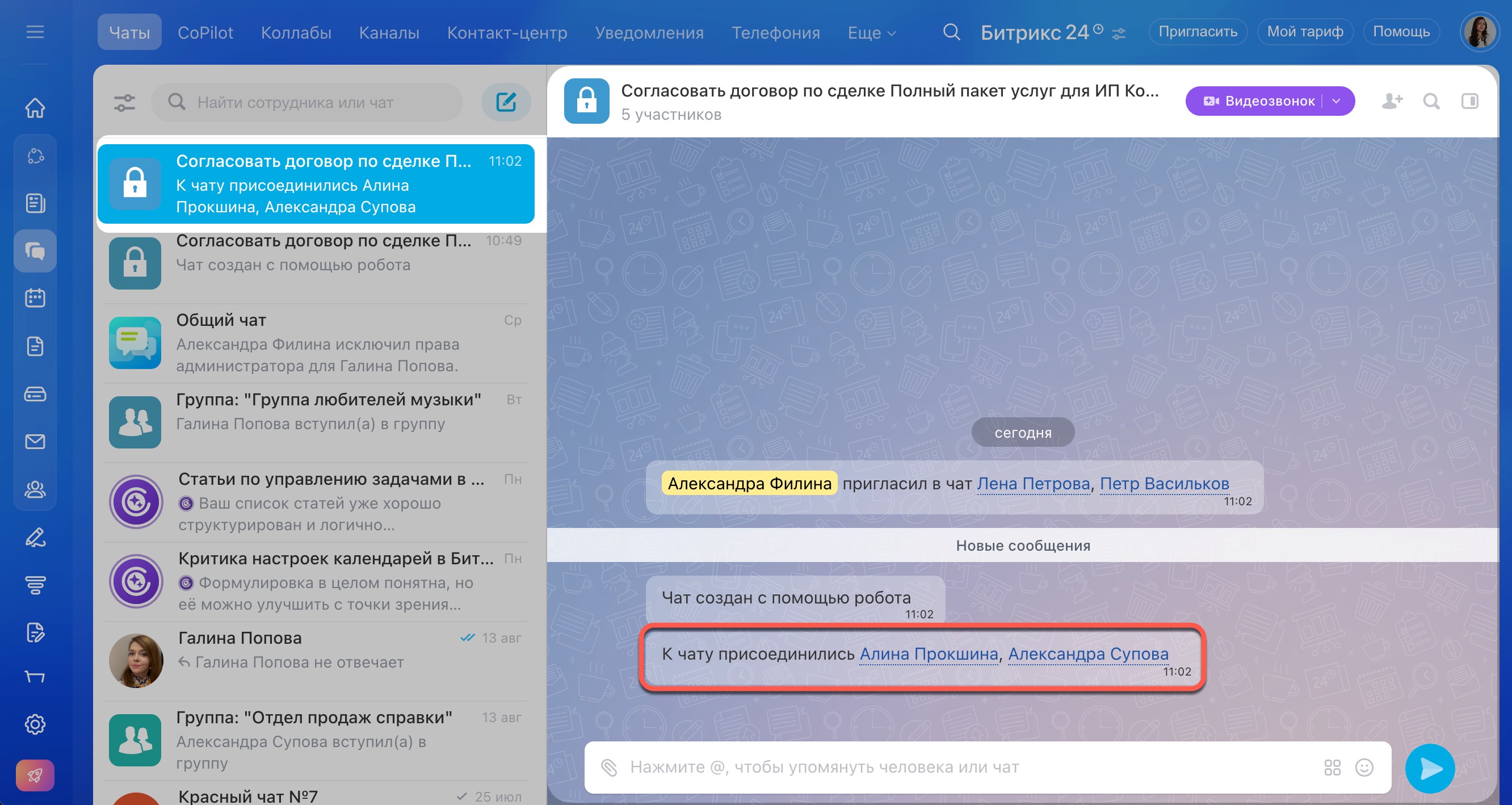Open the Галина Попова chat
Viewport: 1512px width, 805px height.
[316, 661]
